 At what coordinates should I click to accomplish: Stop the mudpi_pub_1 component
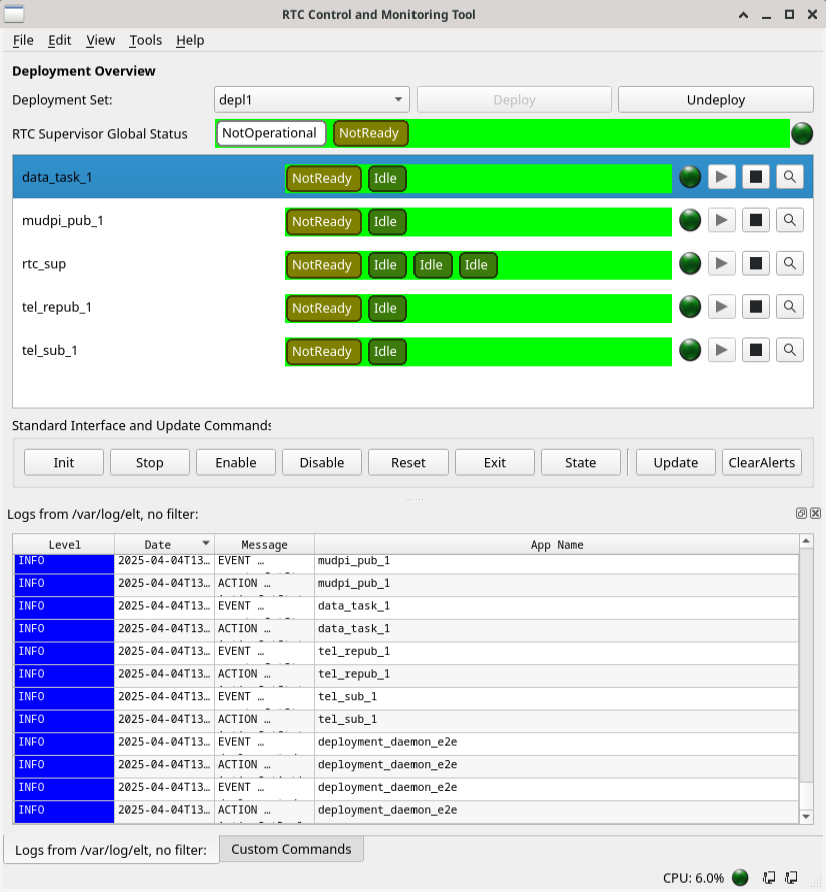coord(755,221)
